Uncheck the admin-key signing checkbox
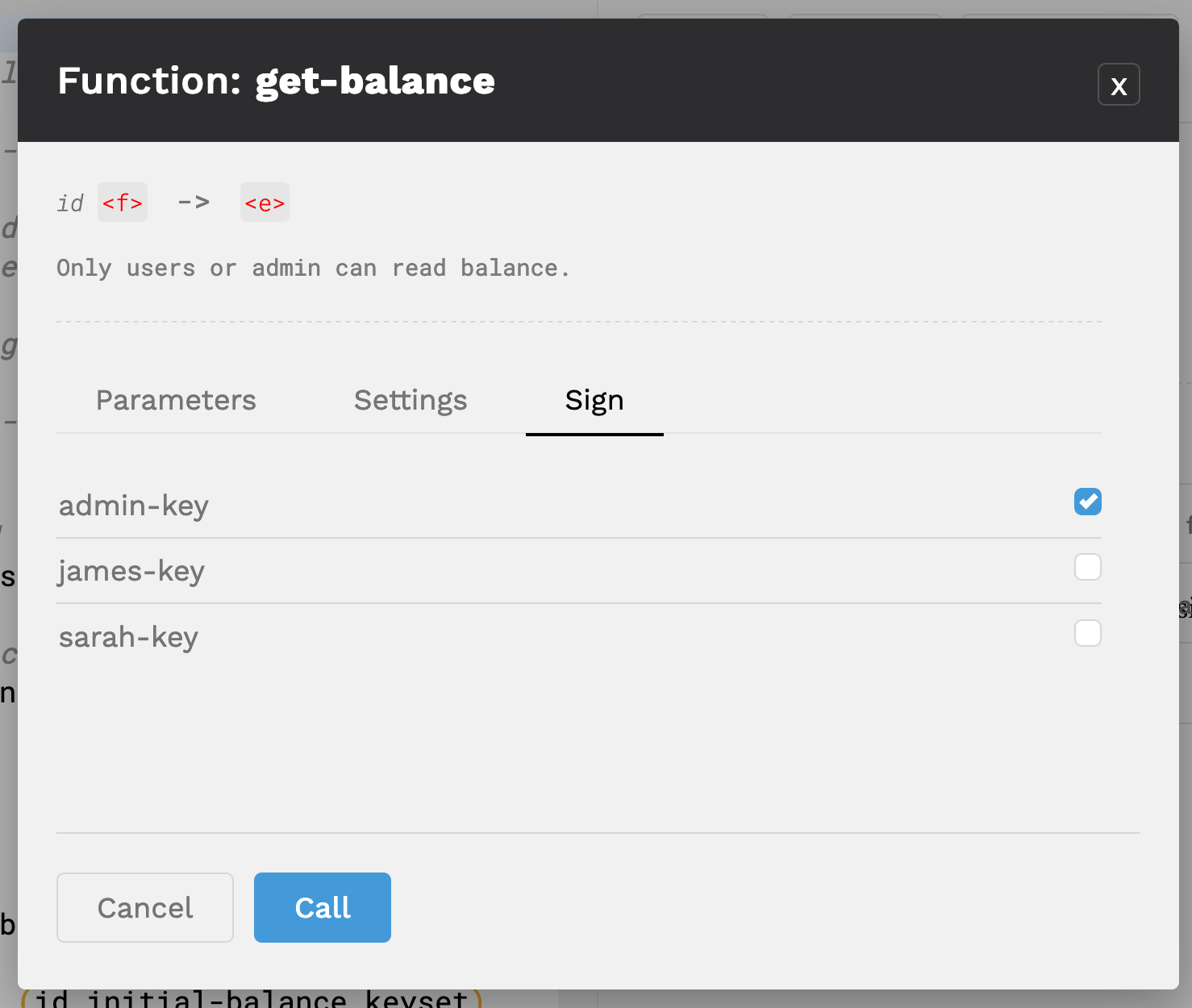 point(1088,502)
